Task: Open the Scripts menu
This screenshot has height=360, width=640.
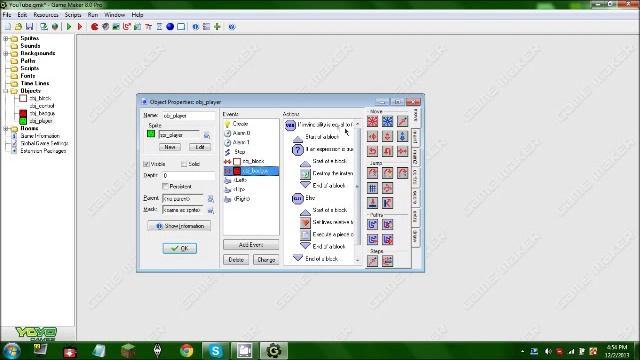Action: coord(73,15)
